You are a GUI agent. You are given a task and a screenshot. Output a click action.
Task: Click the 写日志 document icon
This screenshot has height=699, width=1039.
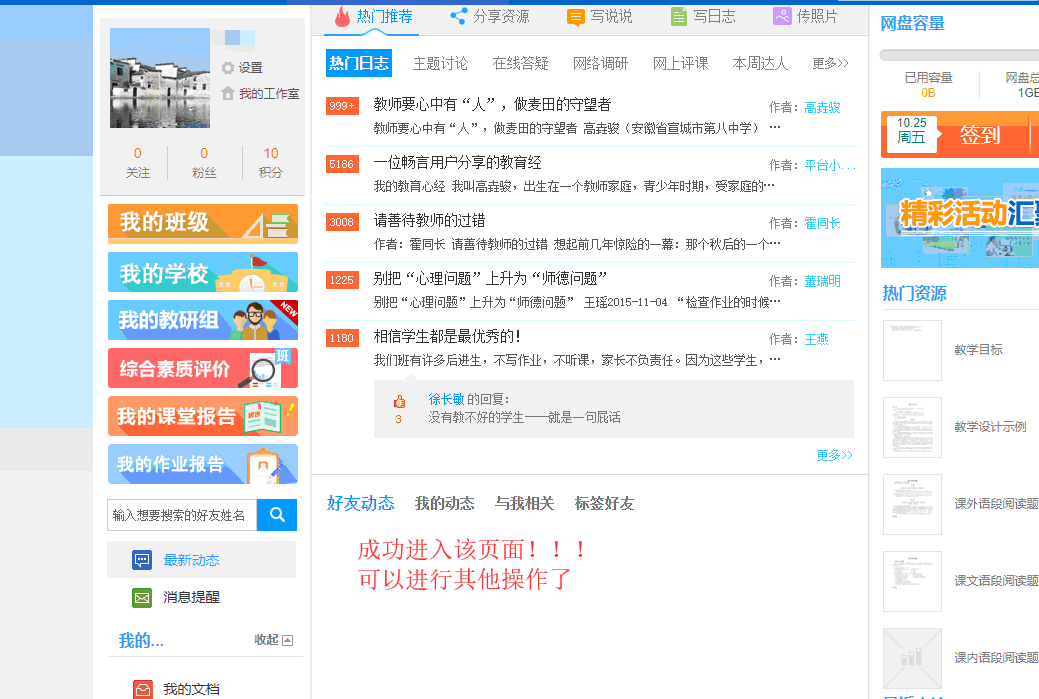(x=679, y=17)
